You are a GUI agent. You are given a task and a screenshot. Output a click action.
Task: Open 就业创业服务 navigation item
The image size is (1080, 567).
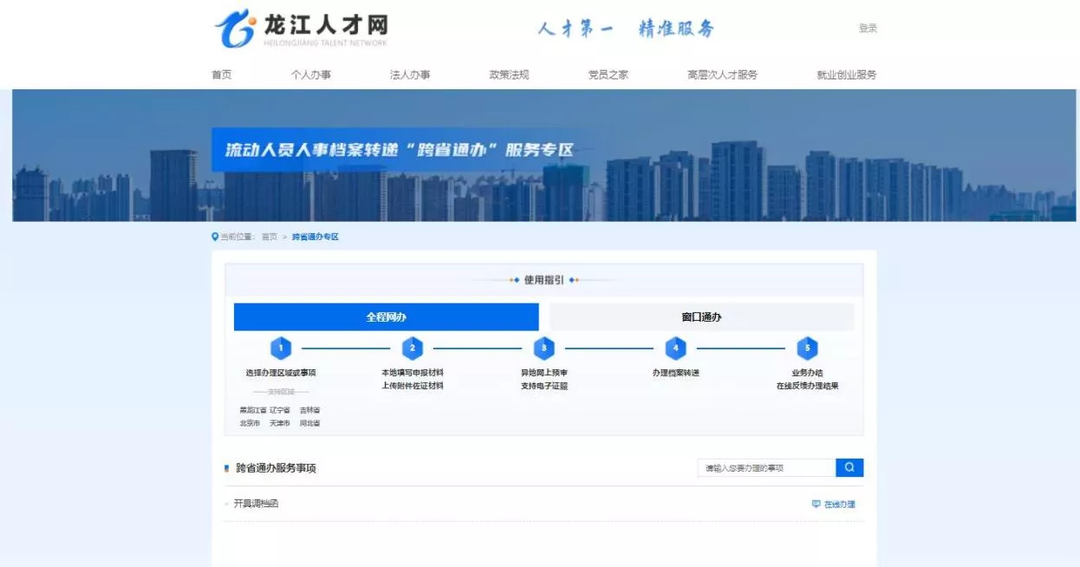(x=846, y=75)
